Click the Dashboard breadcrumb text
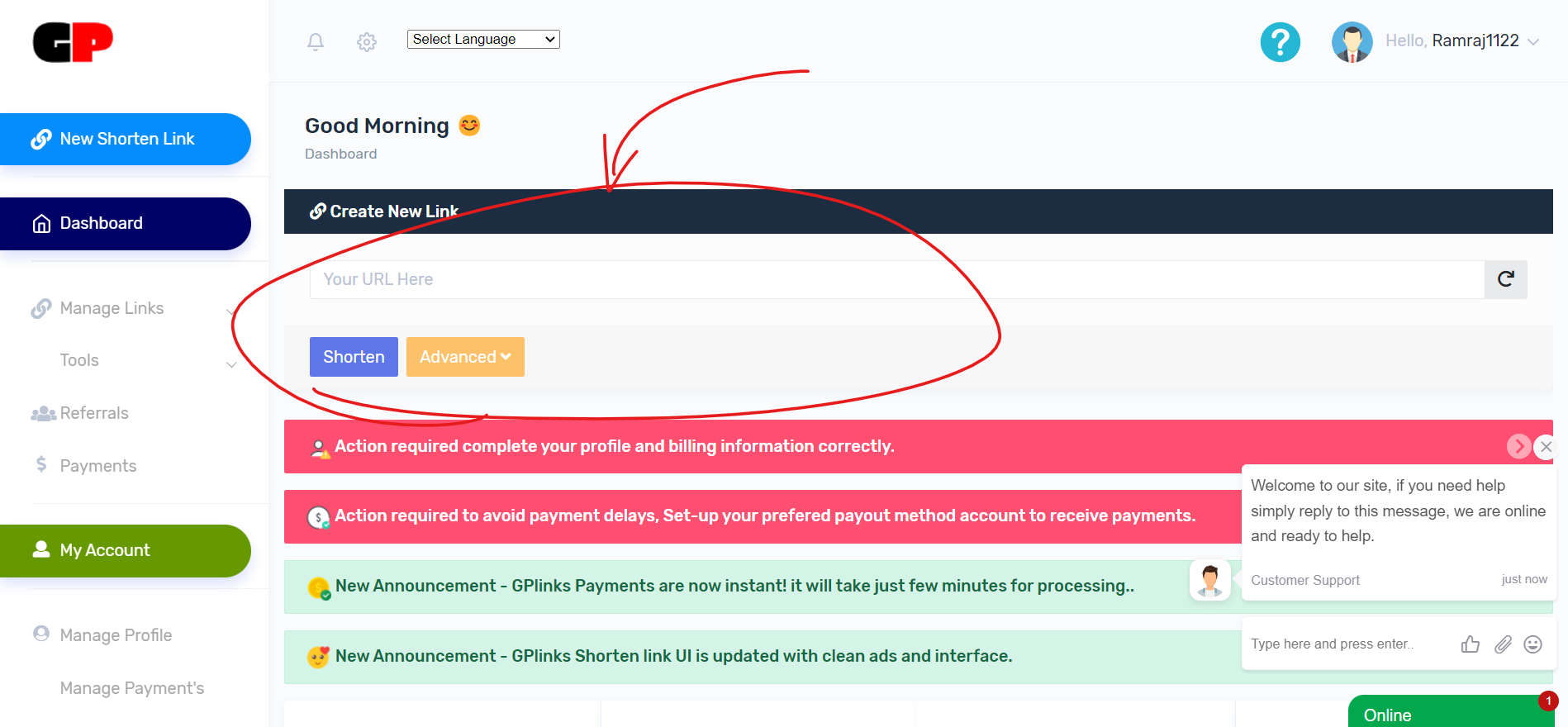The width and height of the screenshot is (1568, 727). point(340,154)
